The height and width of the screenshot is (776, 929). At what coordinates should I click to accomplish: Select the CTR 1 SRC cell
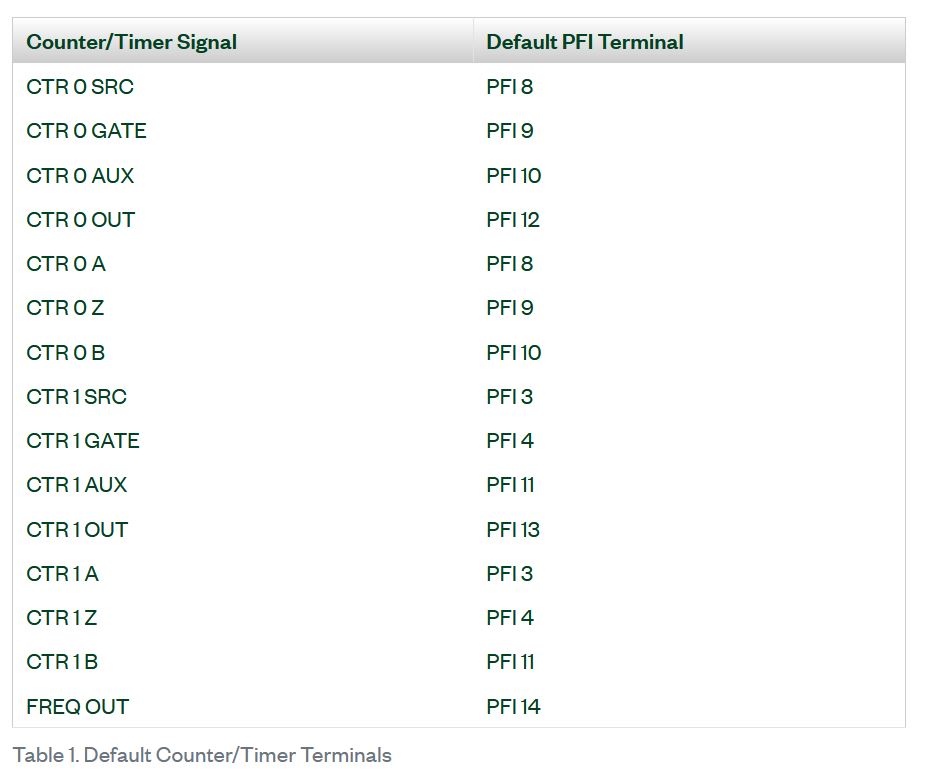pyautogui.click(x=77, y=397)
